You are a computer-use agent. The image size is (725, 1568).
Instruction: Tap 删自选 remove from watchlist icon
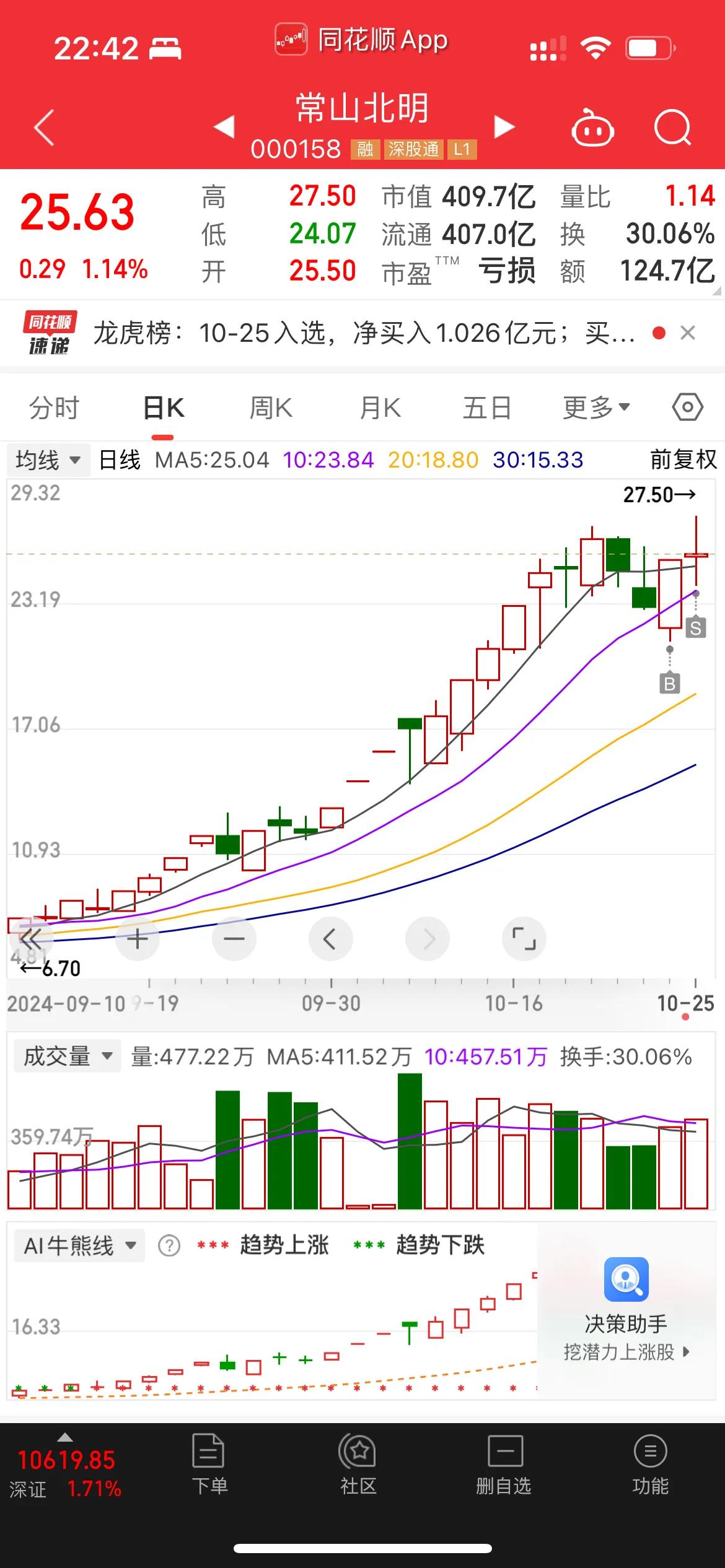505,1450
